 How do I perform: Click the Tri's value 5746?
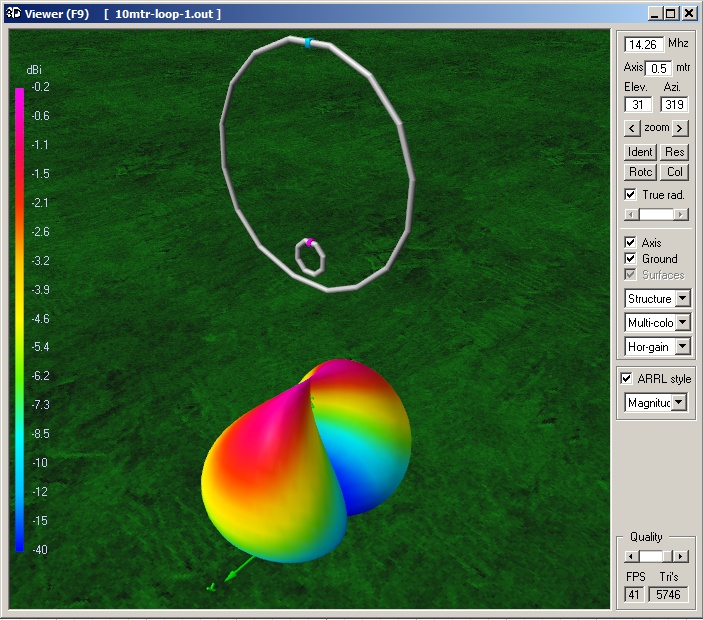point(668,594)
